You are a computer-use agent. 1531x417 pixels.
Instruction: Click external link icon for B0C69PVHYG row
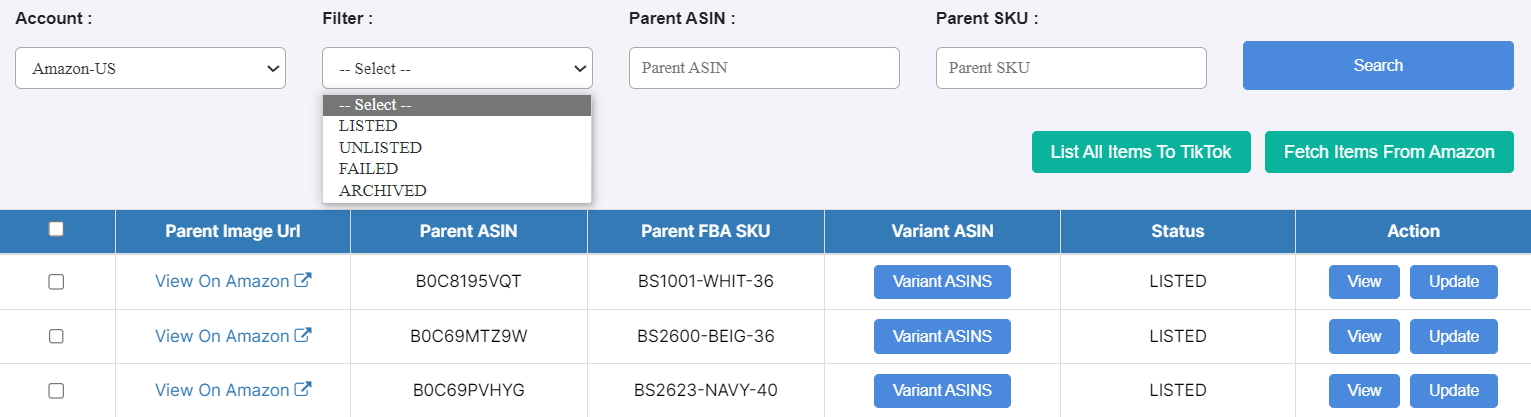tap(303, 390)
